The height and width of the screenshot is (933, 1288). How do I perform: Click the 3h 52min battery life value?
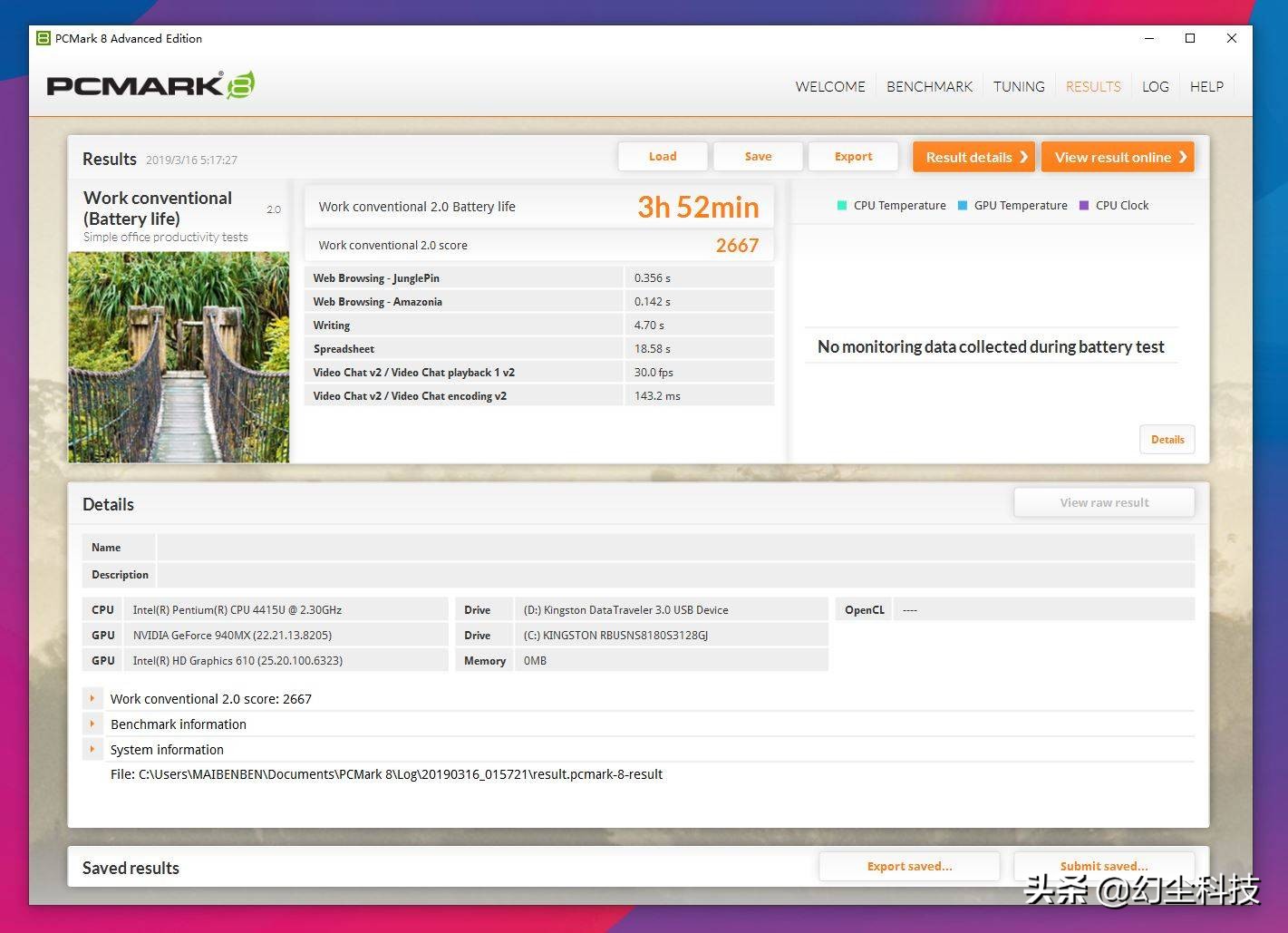(698, 207)
